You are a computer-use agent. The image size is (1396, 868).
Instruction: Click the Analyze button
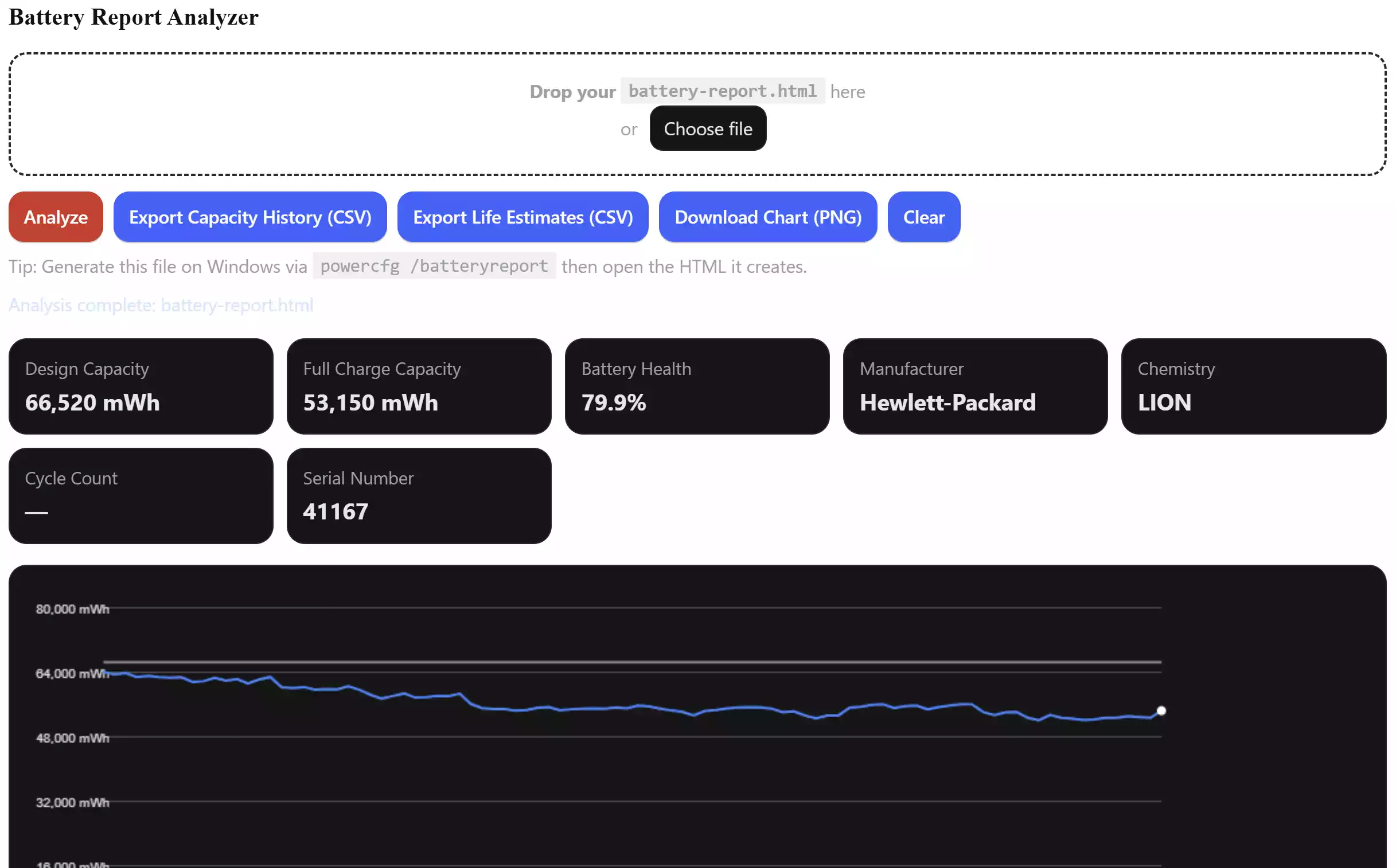(x=55, y=217)
